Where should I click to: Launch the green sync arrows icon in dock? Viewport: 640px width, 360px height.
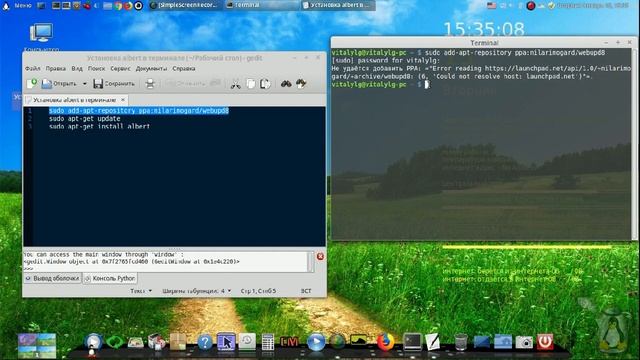click(114, 342)
